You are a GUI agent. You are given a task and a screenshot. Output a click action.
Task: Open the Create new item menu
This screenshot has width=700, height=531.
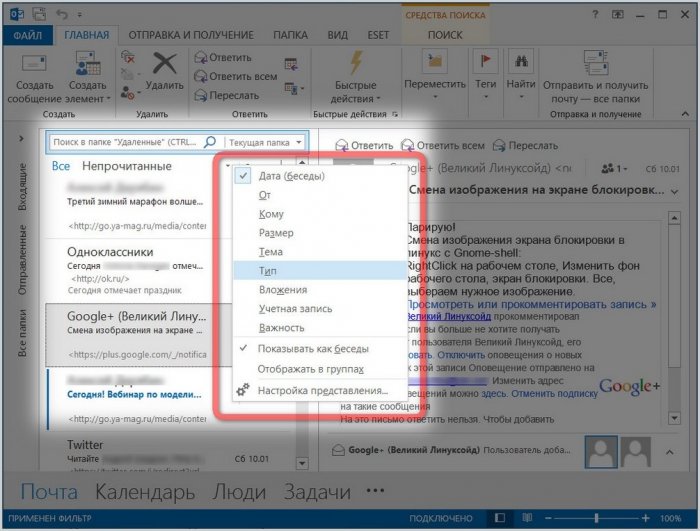(x=87, y=78)
